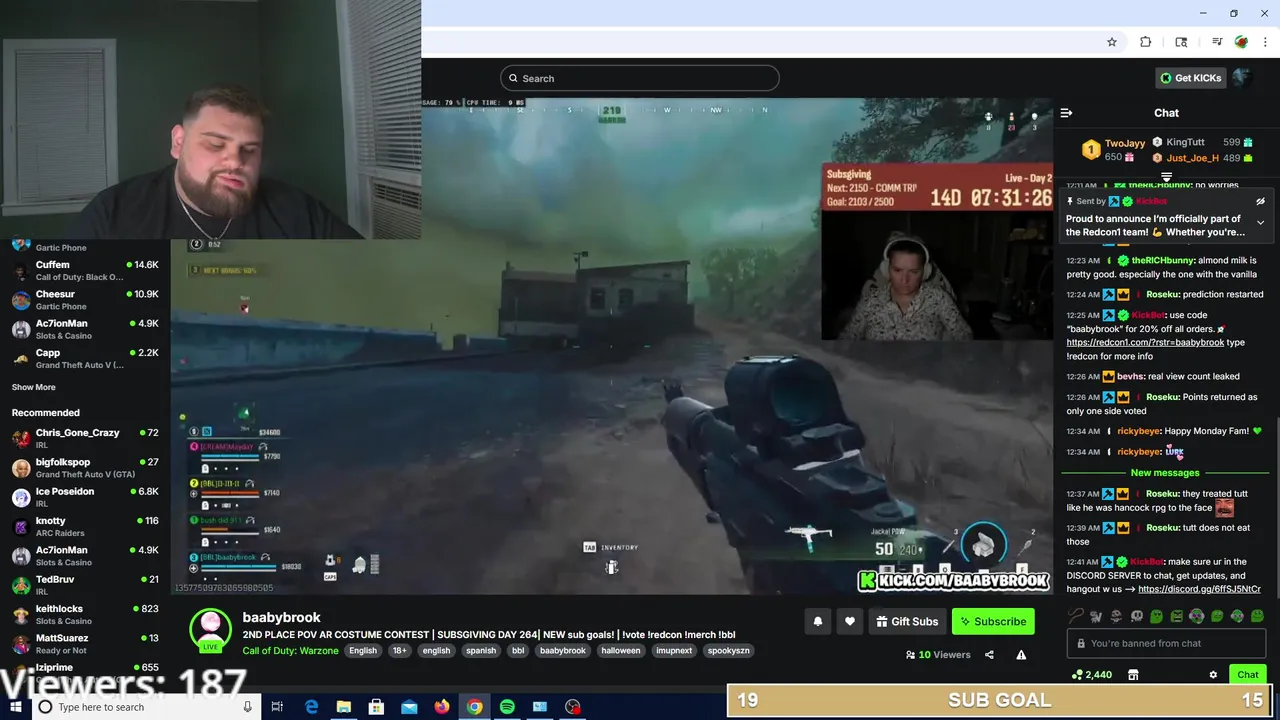Click the banned chat input field

pos(1166,643)
